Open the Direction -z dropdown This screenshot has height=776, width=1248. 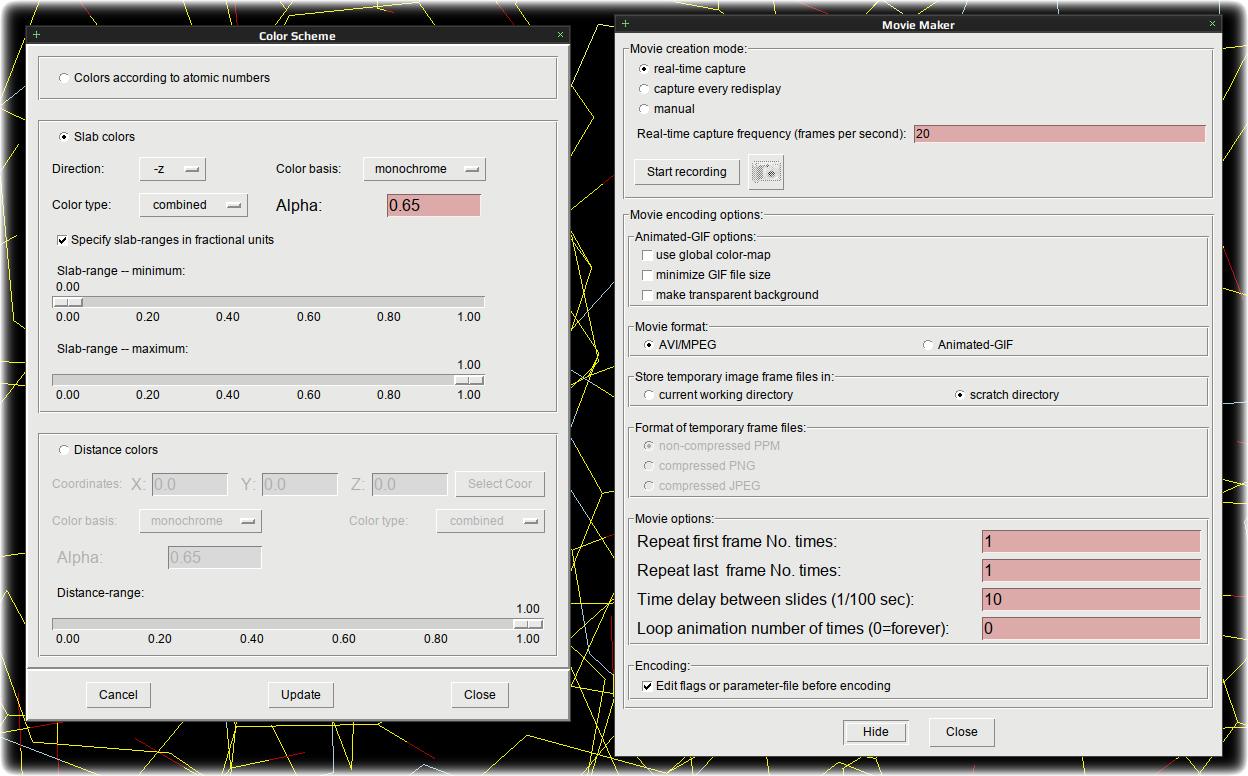coord(173,170)
